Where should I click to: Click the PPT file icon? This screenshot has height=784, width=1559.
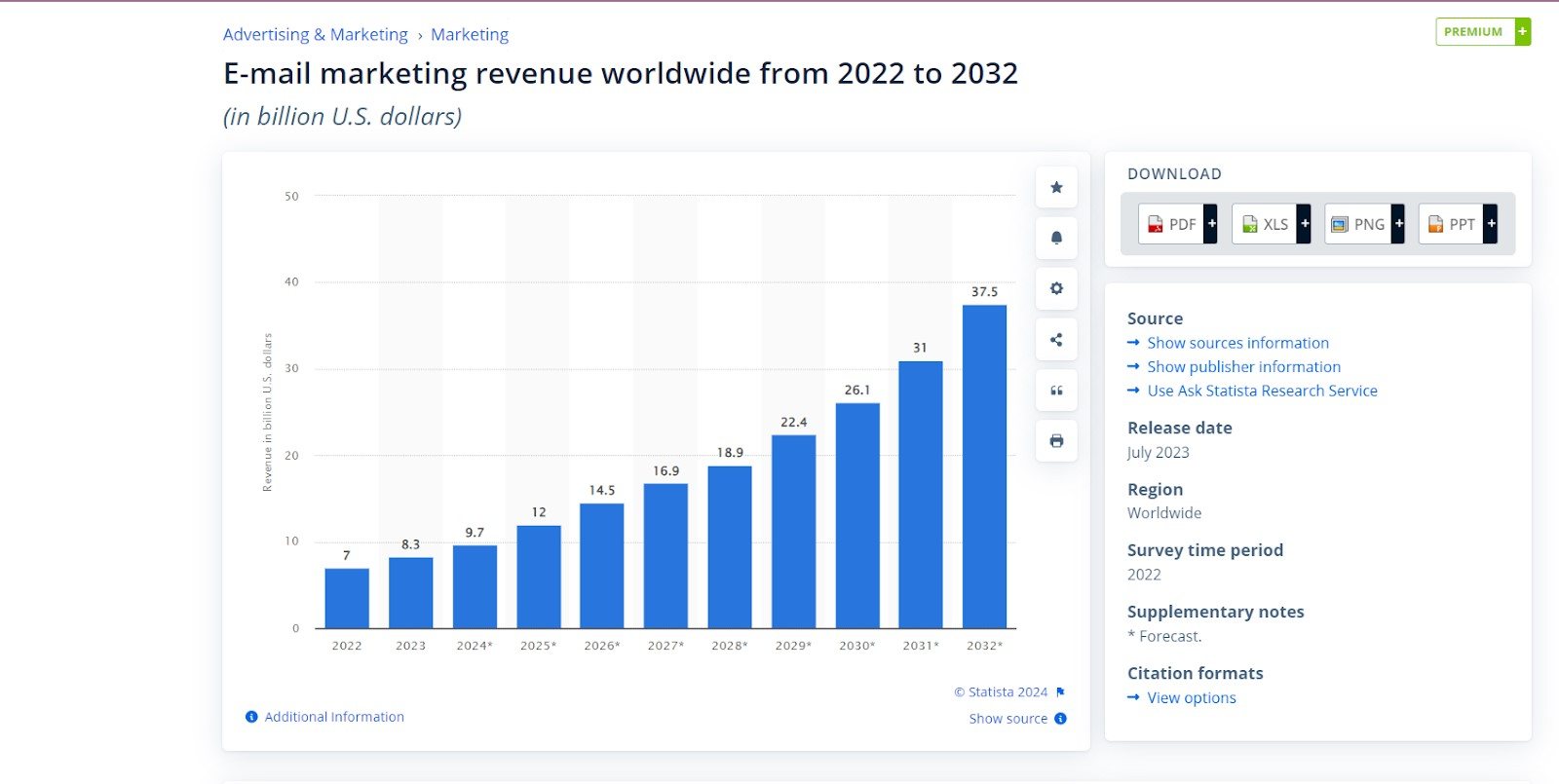tap(1435, 224)
